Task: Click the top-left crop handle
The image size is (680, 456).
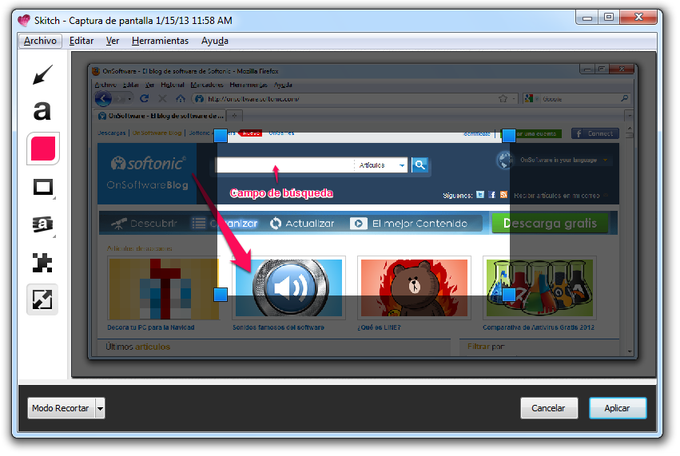Action: pyautogui.click(x=220, y=135)
